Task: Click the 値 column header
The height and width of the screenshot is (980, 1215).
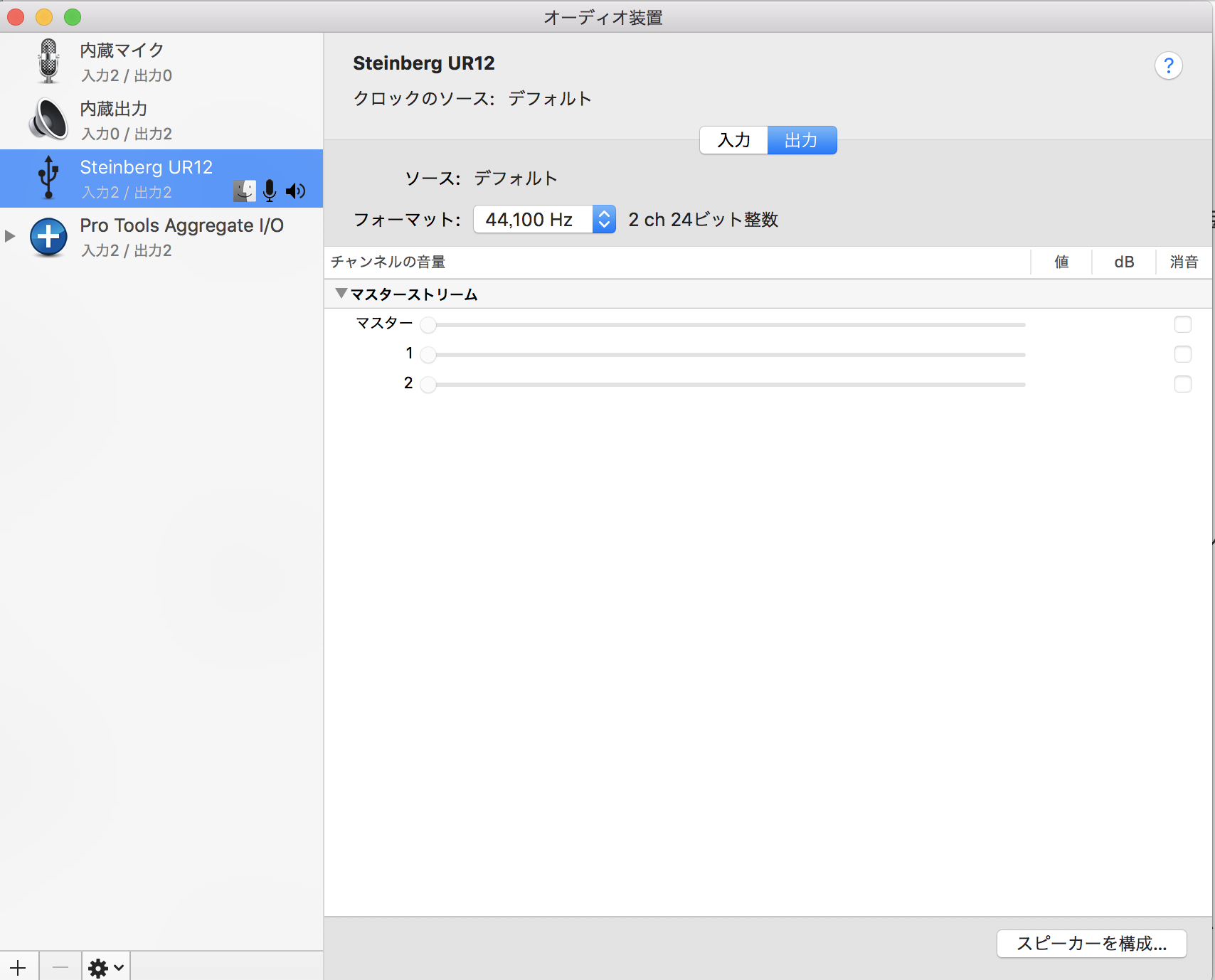Action: 1061,262
